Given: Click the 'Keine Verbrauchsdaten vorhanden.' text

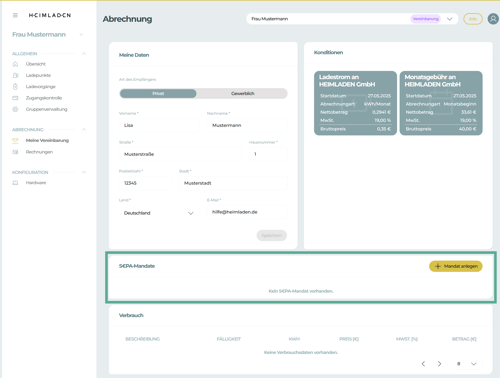Looking at the screenshot, I should (x=301, y=352).
